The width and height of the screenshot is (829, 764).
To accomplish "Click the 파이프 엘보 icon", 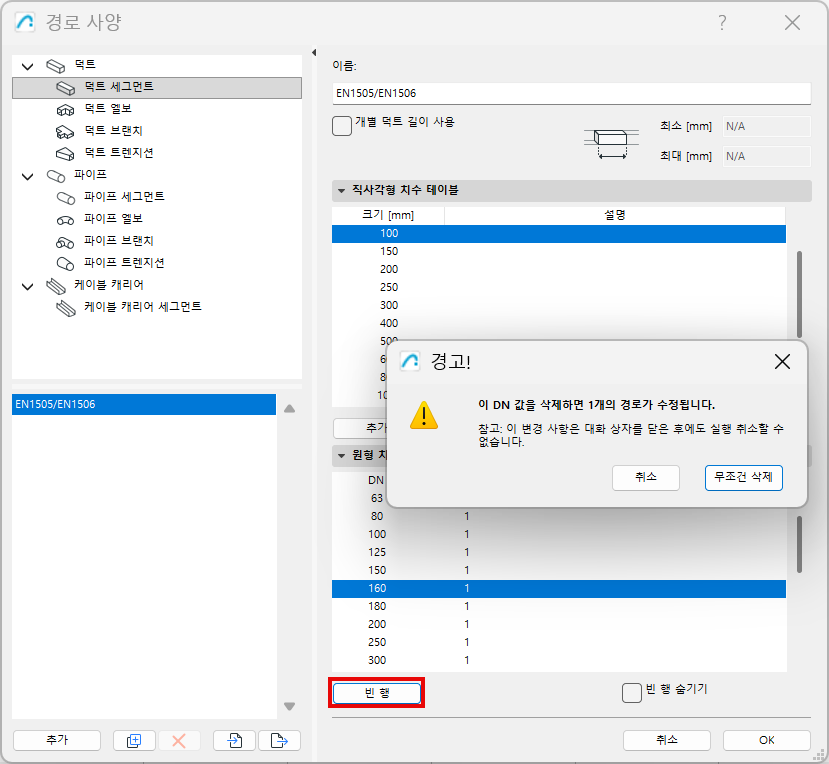I will coord(65,220).
